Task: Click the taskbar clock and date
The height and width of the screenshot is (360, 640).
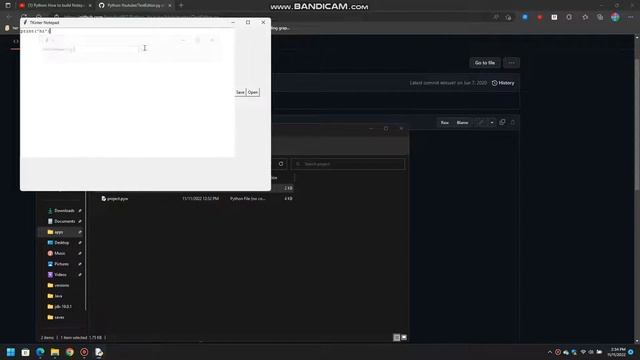Action: pos(618,352)
